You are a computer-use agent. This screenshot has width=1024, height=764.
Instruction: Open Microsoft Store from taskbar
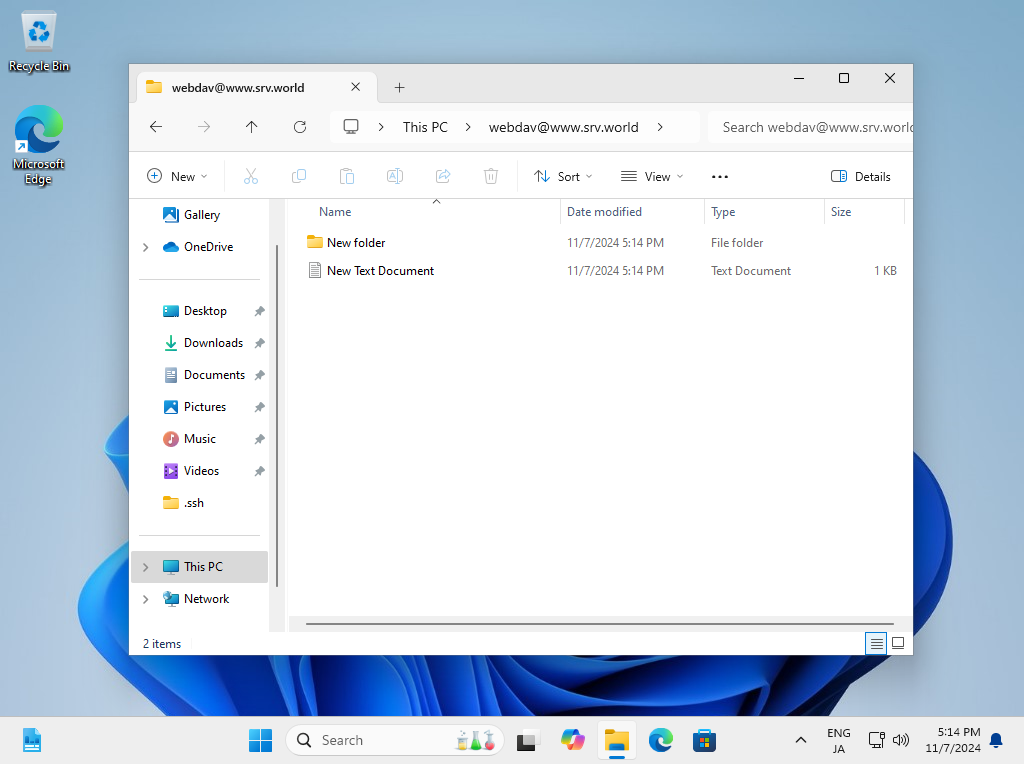point(704,740)
